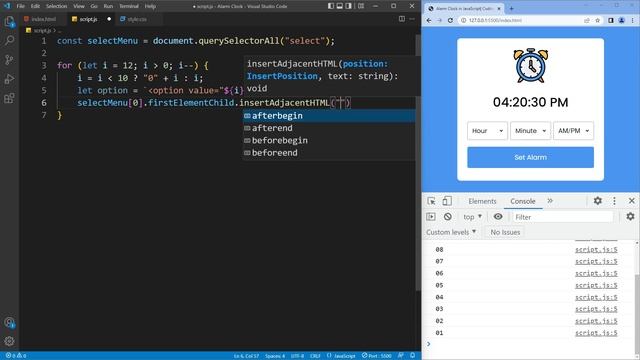Open DevTools settings gear
Image resolution: width=640 pixels, height=360 pixels.
(598, 201)
